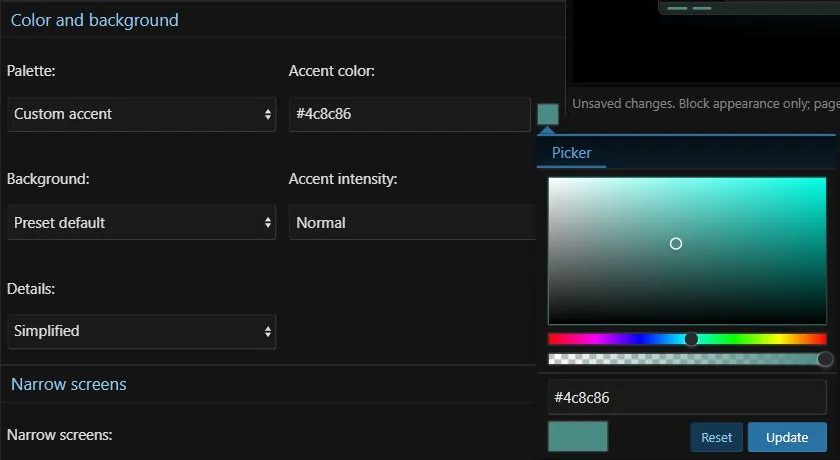The image size is (840, 460).
Task: Click the hue slider handle
Action: click(x=691, y=339)
